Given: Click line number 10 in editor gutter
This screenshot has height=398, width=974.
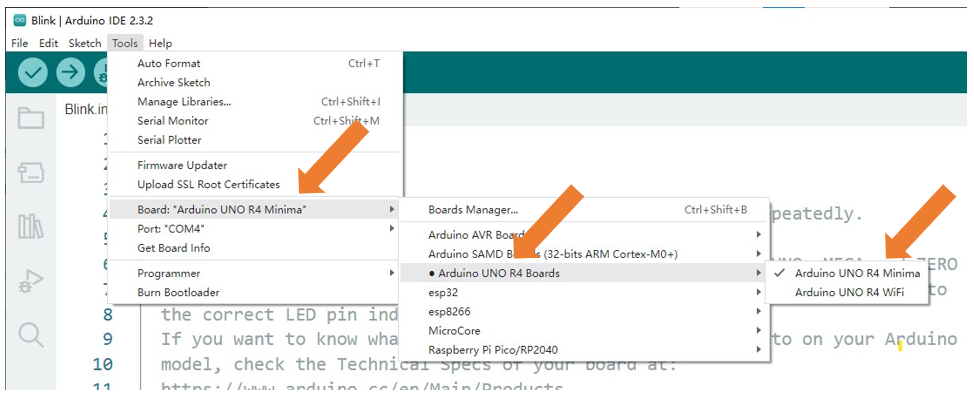Looking at the screenshot, I should [x=102, y=364].
